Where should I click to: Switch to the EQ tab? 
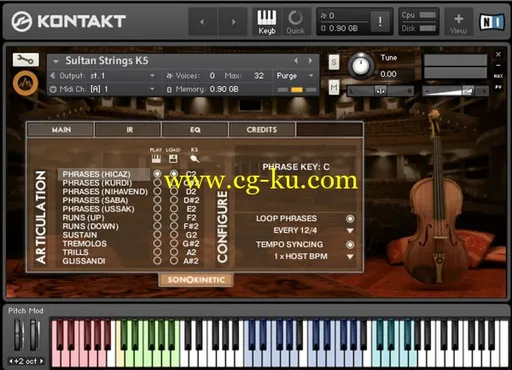click(x=195, y=130)
